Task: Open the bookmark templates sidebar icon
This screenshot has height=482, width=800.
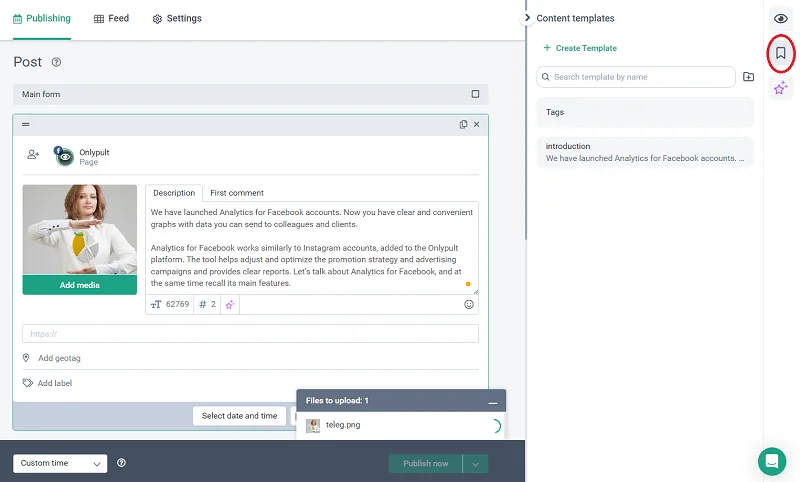Action: [781, 53]
